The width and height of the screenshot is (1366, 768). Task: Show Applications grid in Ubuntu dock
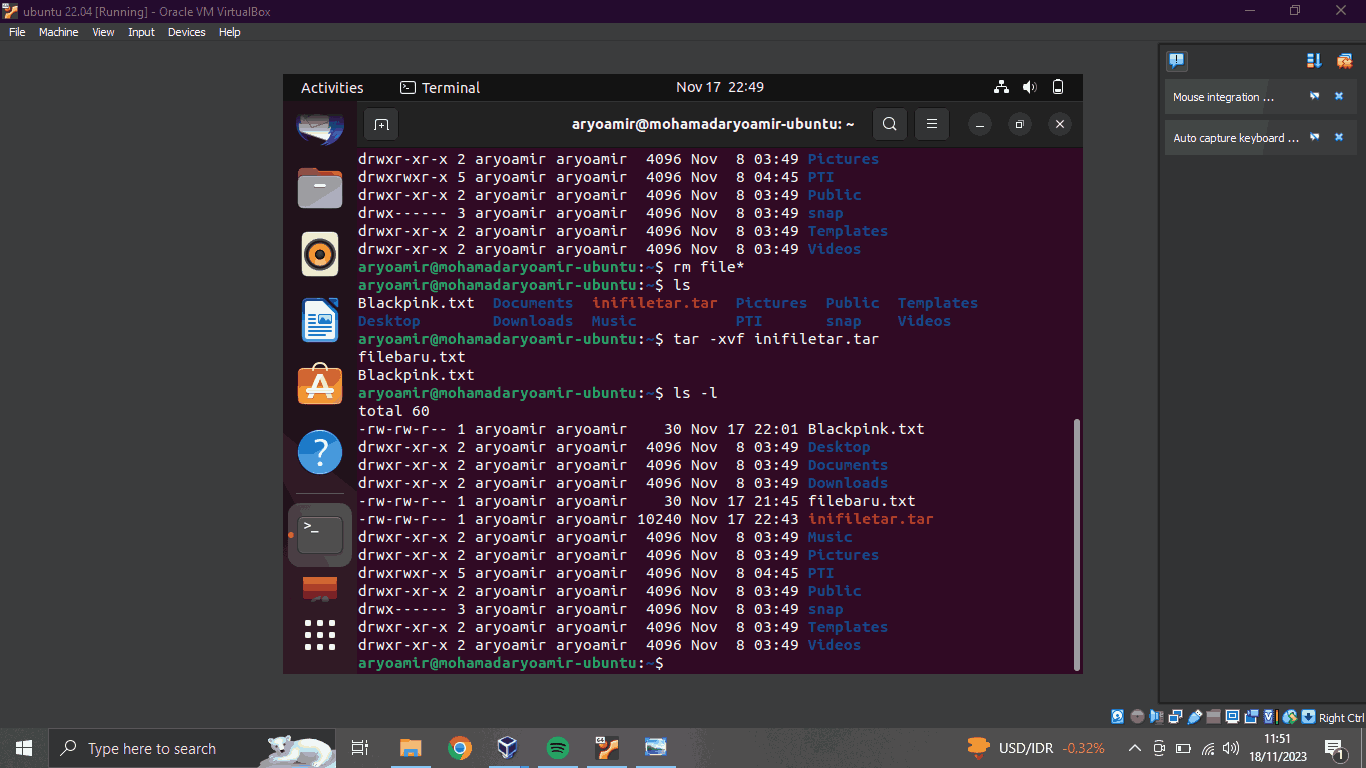point(320,634)
